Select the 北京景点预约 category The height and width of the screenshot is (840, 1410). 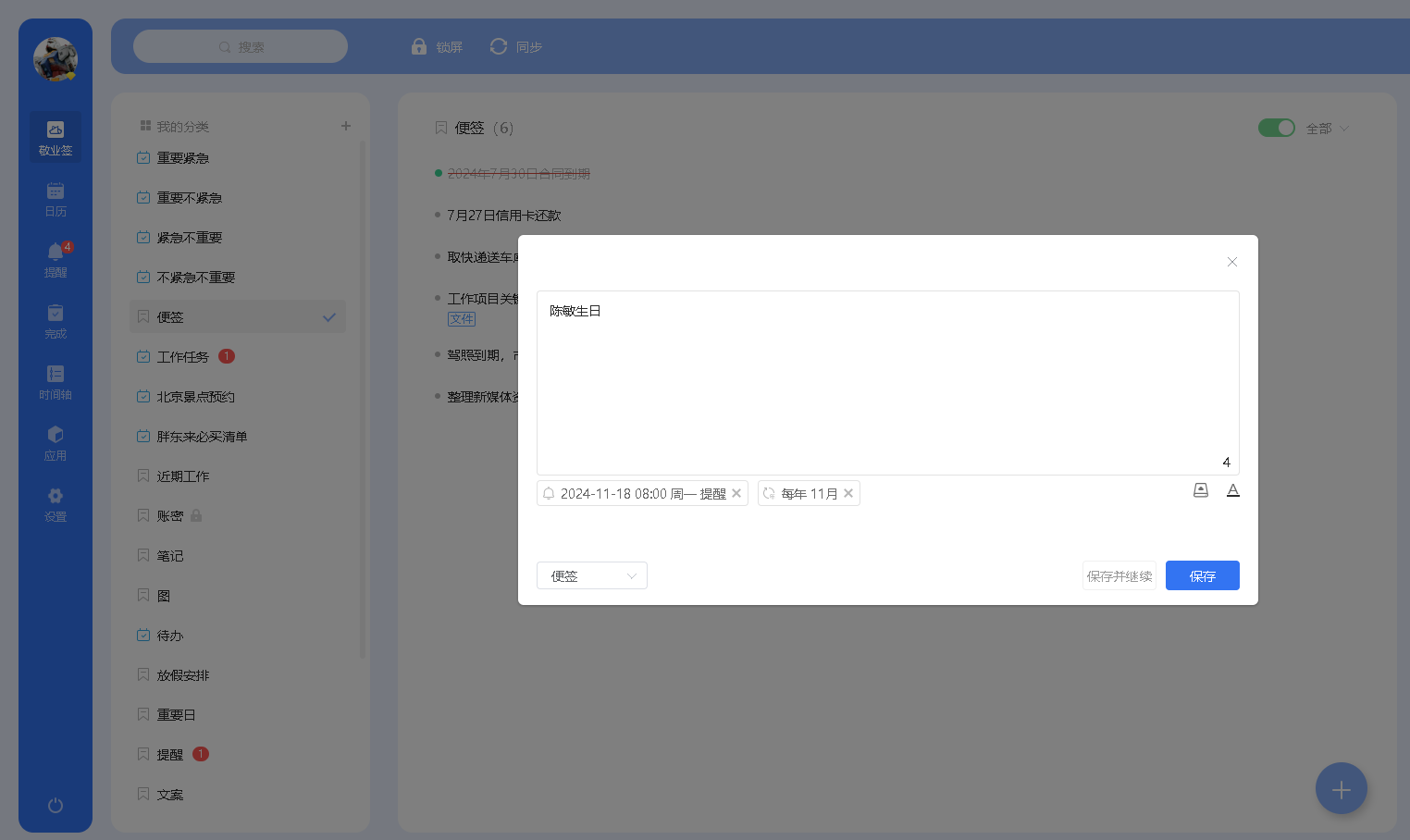238,396
